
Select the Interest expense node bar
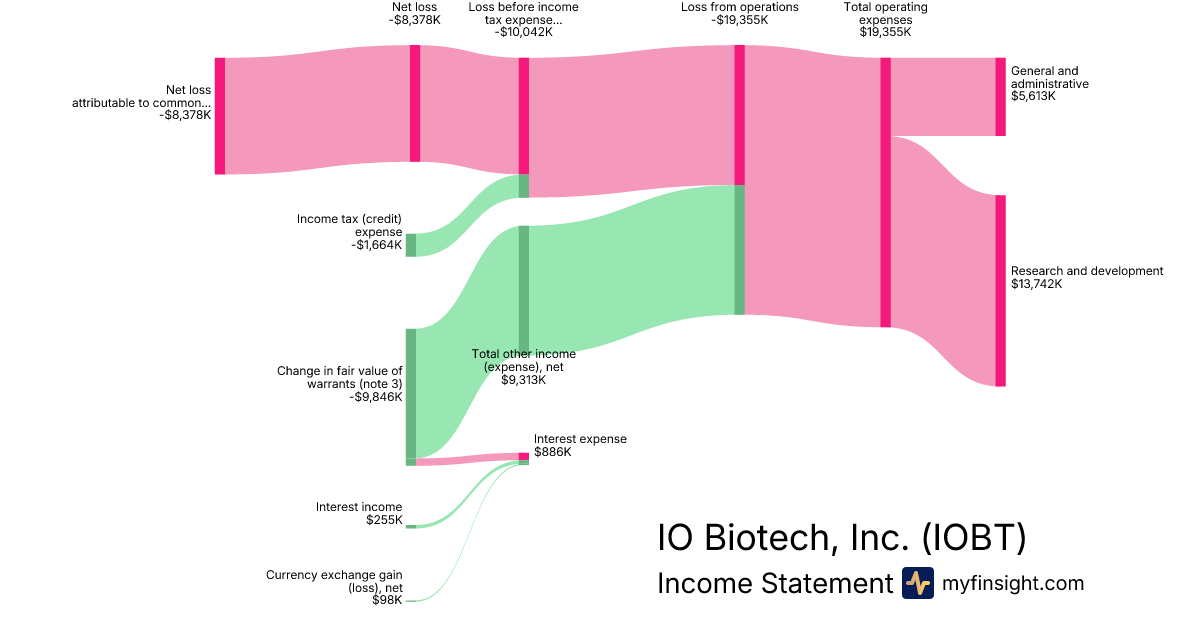click(x=523, y=456)
